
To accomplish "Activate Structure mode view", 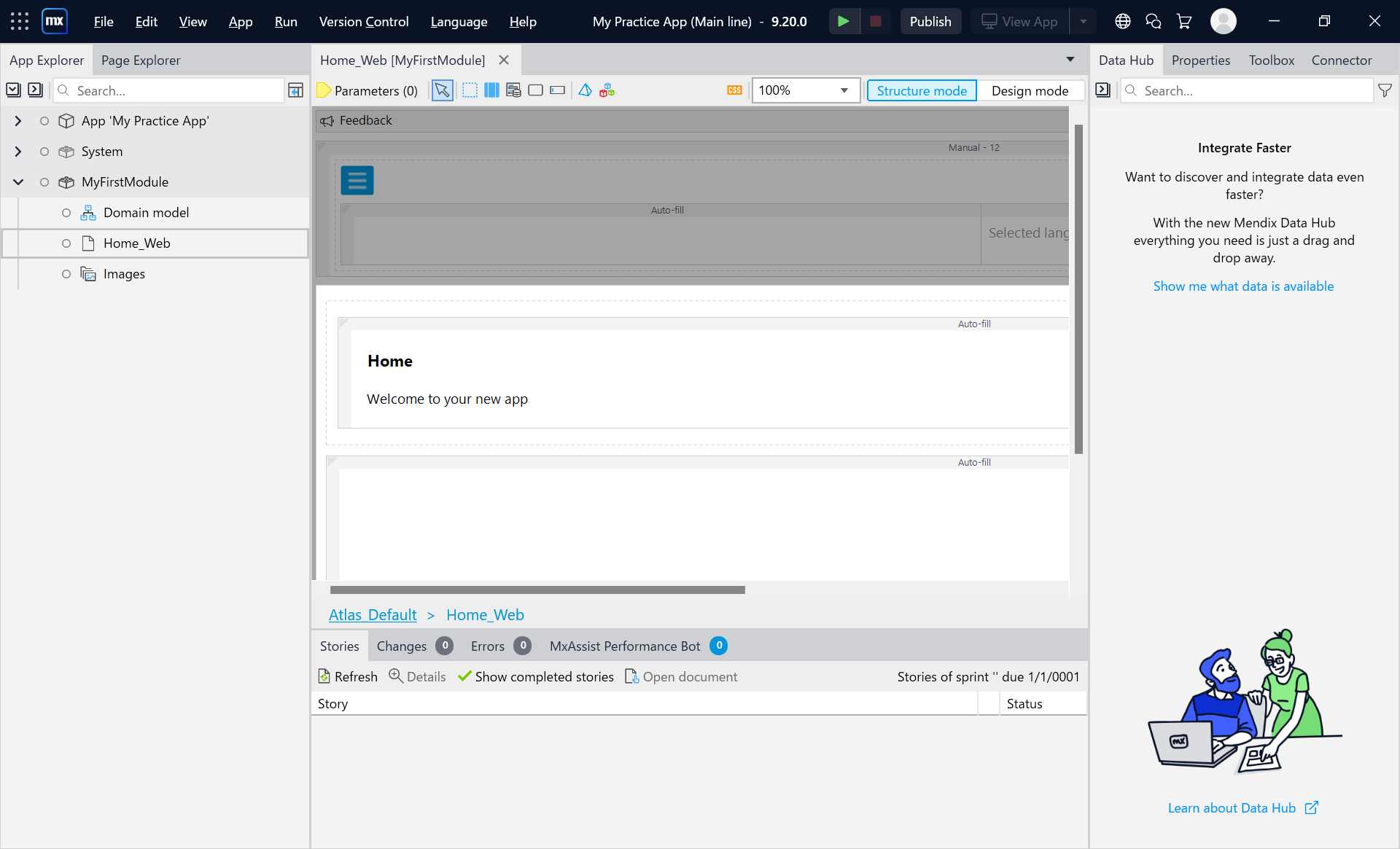I will [x=922, y=90].
